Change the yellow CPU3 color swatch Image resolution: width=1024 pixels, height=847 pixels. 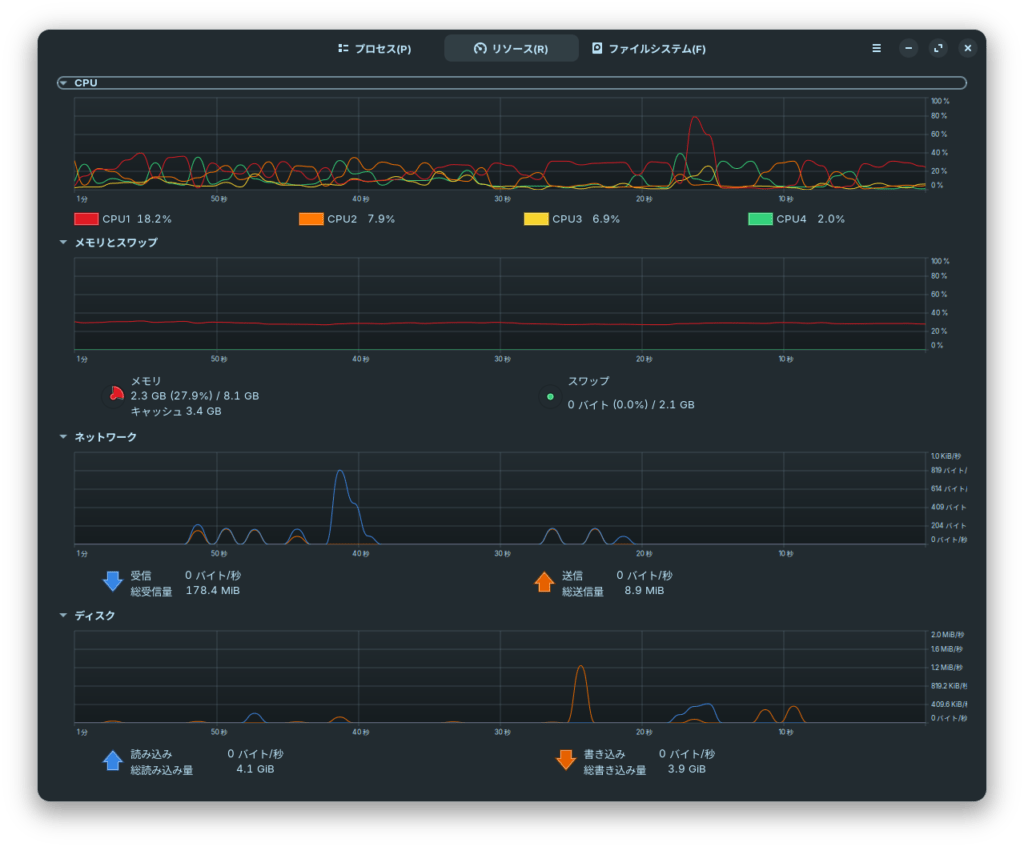click(x=536, y=219)
